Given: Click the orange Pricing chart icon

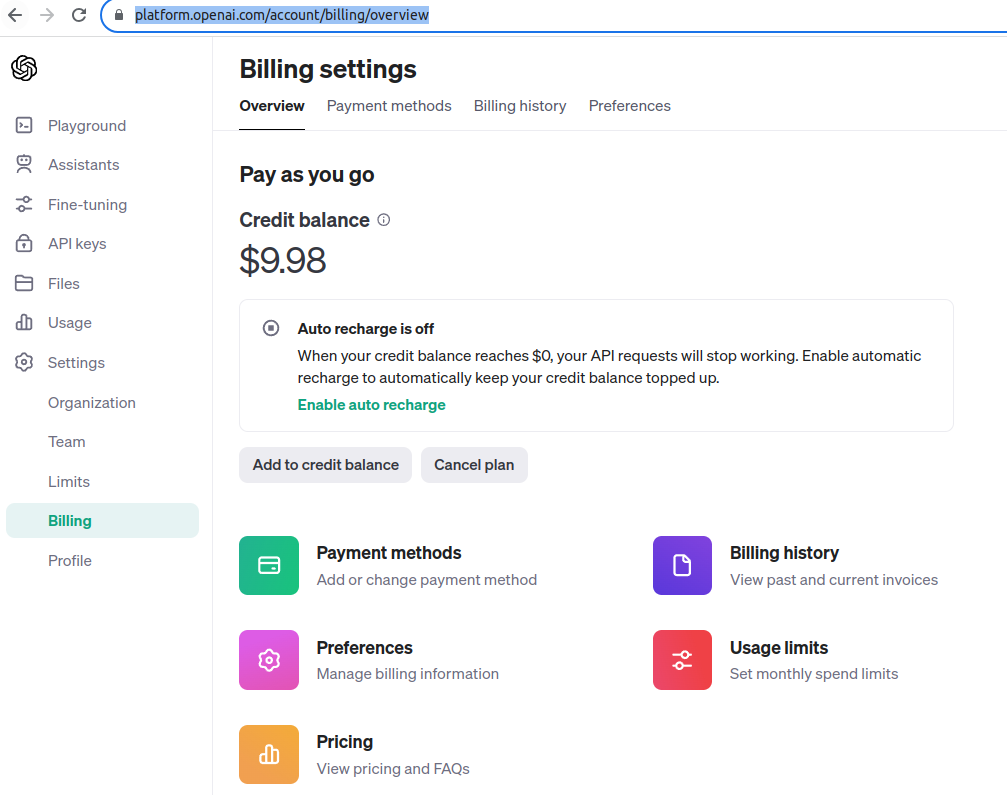Looking at the screenshot, I should [269, 755].
